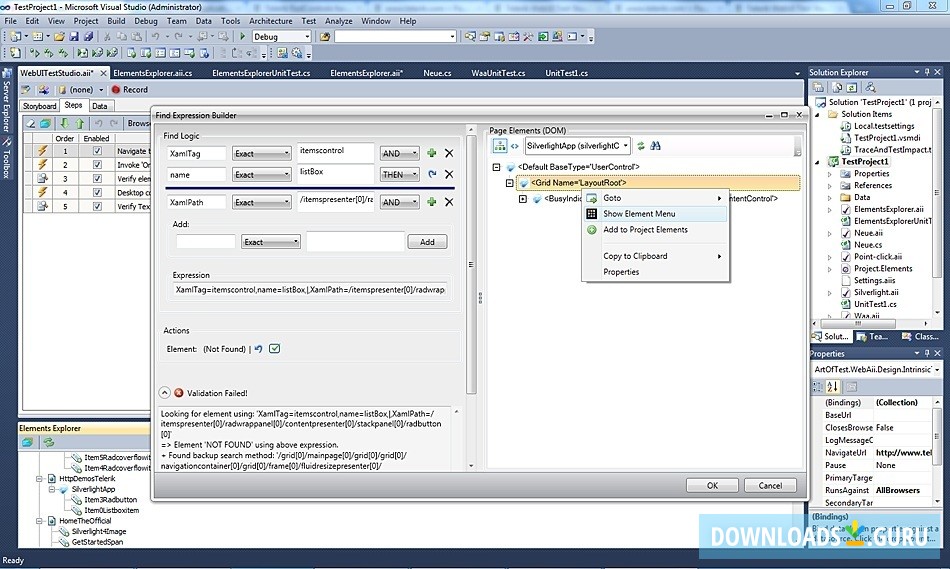Open SilverlightApp frame dropdown

(x=577, y=145)
